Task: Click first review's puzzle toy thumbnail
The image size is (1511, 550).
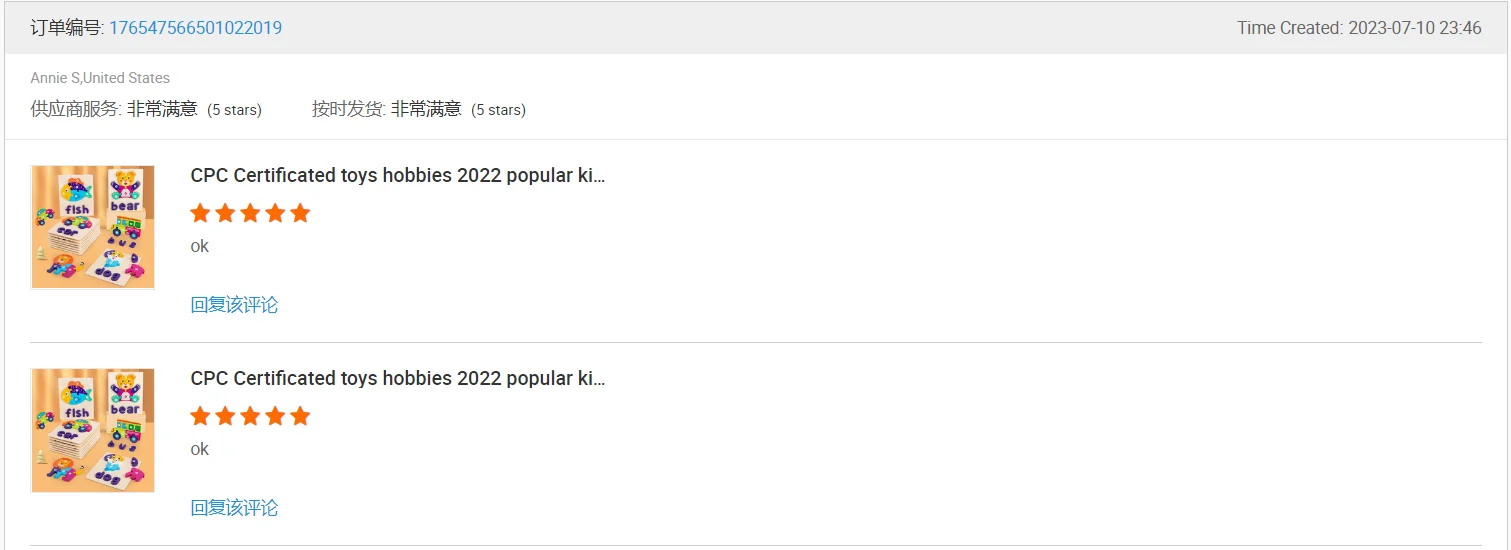Action: tap(93, 227)
